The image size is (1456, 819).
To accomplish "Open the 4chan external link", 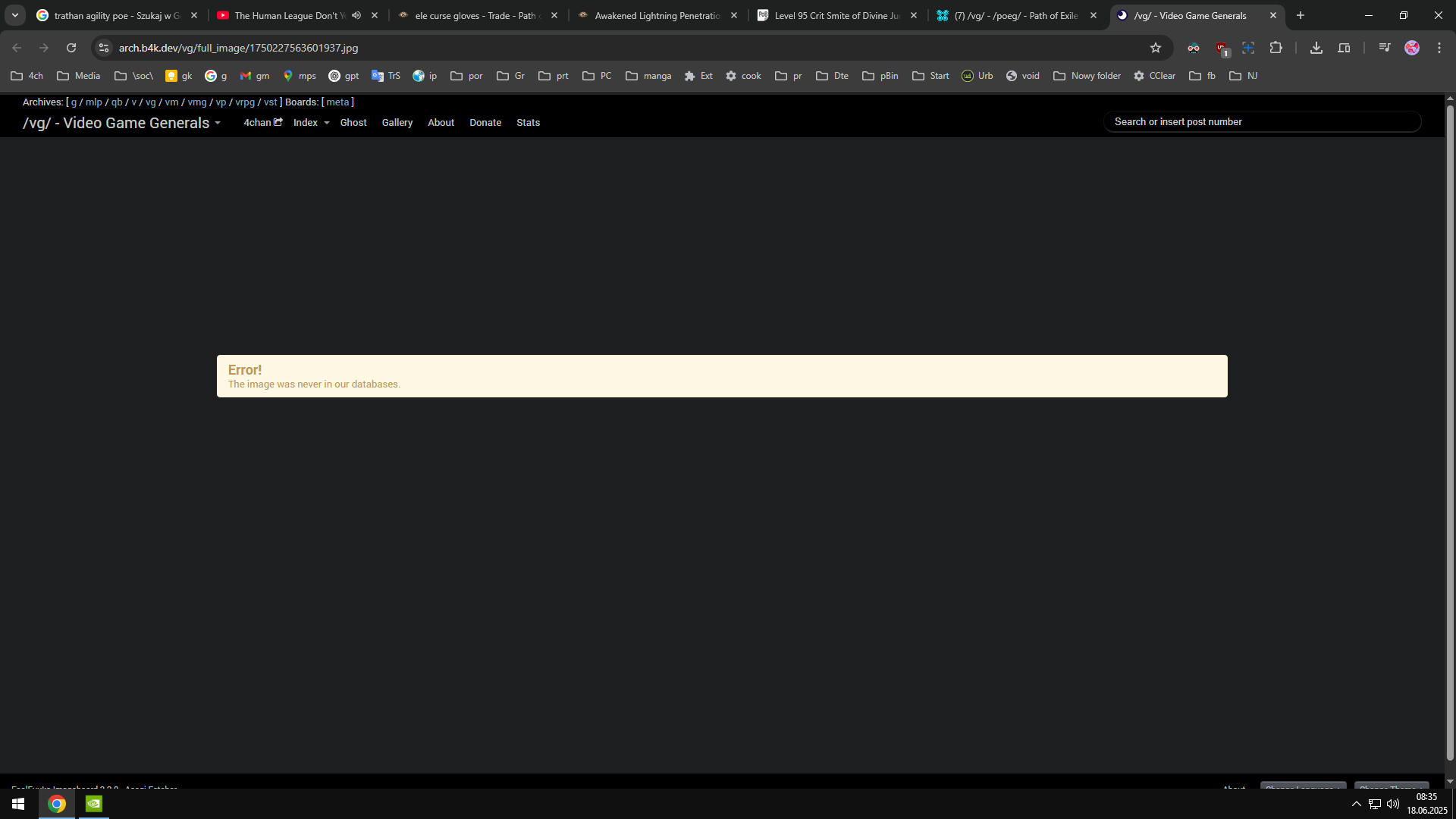I will pos(262,123).
